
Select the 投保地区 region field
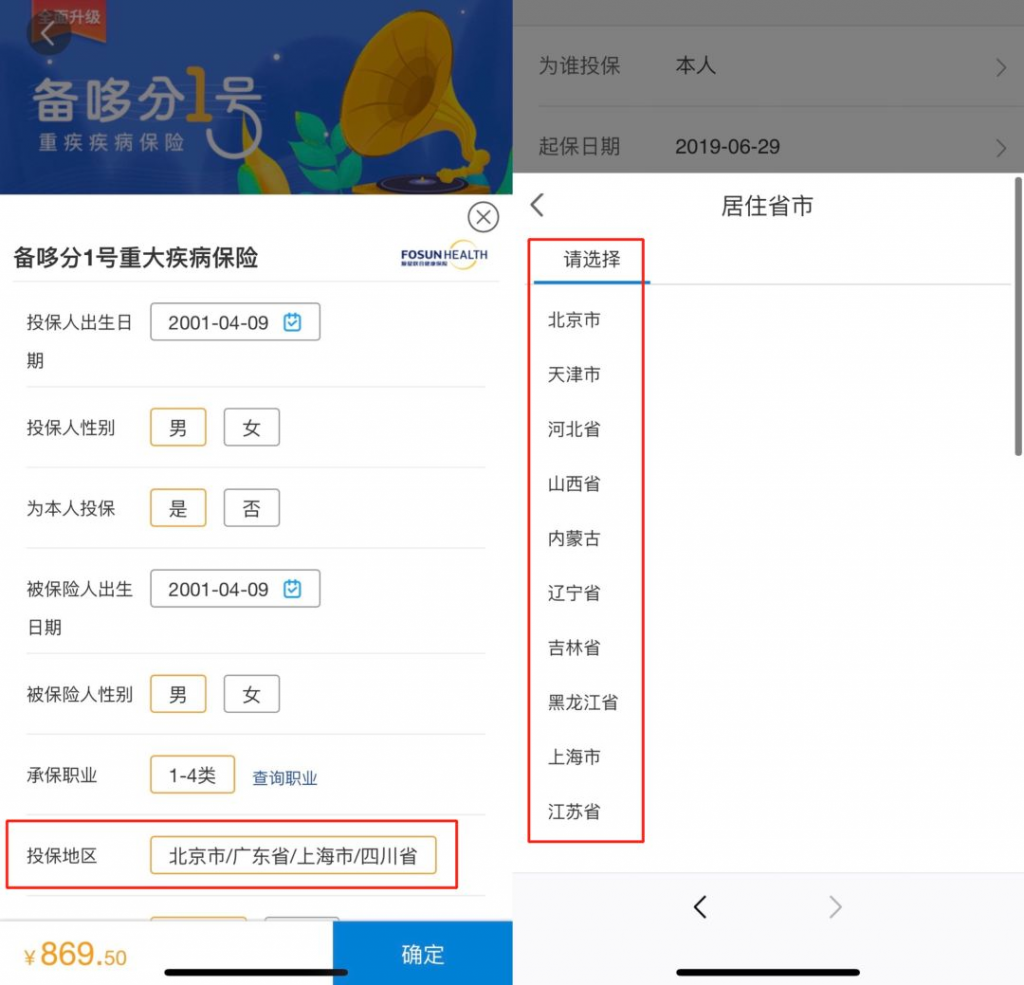(293, 855)
